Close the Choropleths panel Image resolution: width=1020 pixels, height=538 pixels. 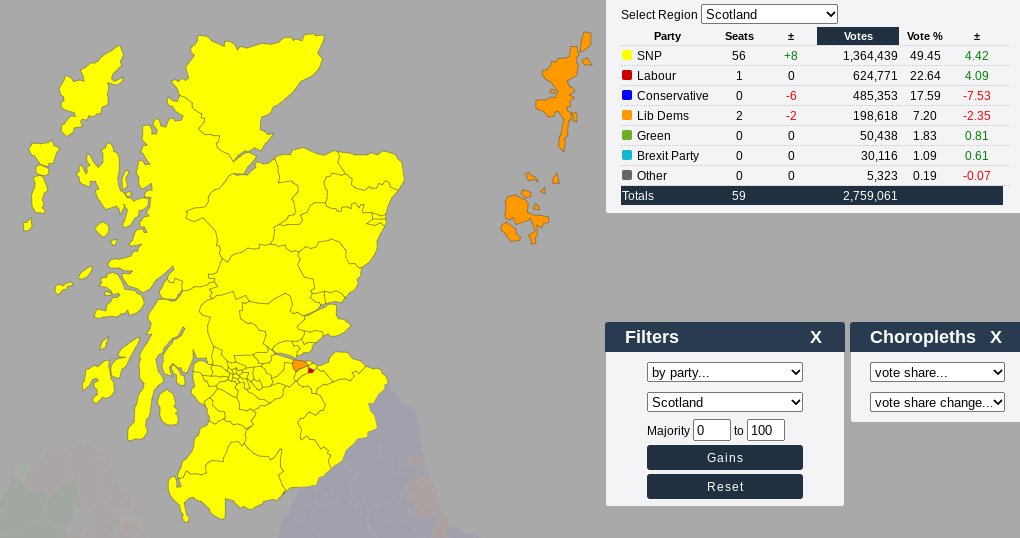click(x=995, y=338)
